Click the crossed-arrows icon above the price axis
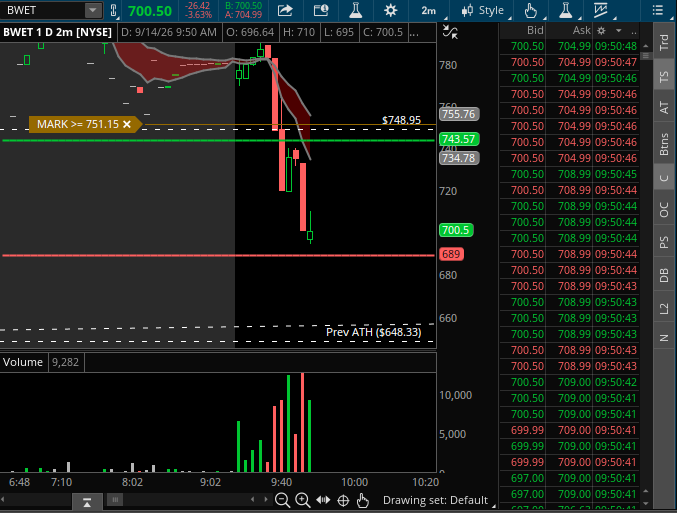677x513 pixels. [450, 32]
